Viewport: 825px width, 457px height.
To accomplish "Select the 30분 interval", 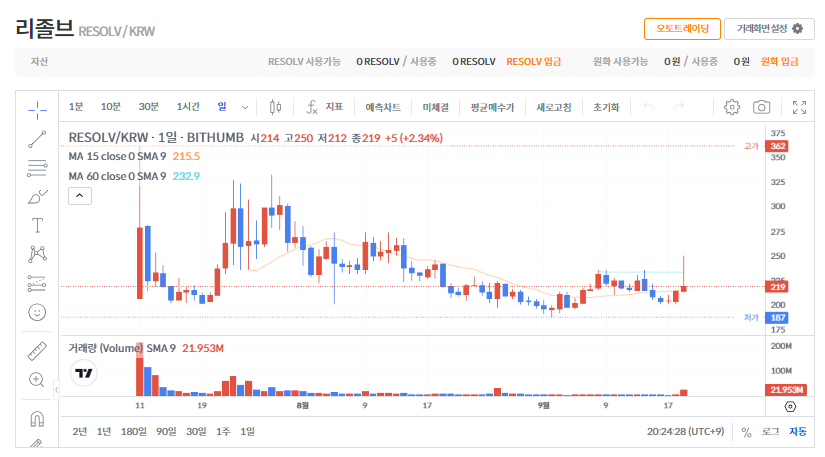I will 148,107.
